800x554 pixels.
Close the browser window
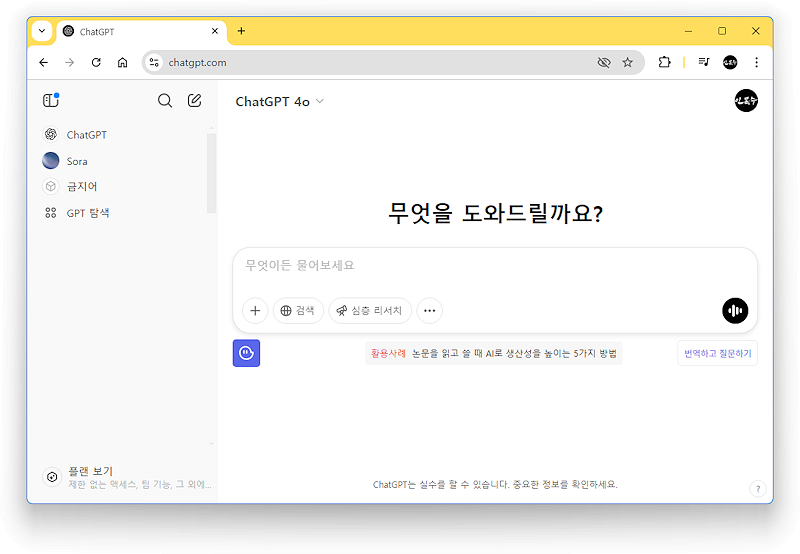[756, 31]
